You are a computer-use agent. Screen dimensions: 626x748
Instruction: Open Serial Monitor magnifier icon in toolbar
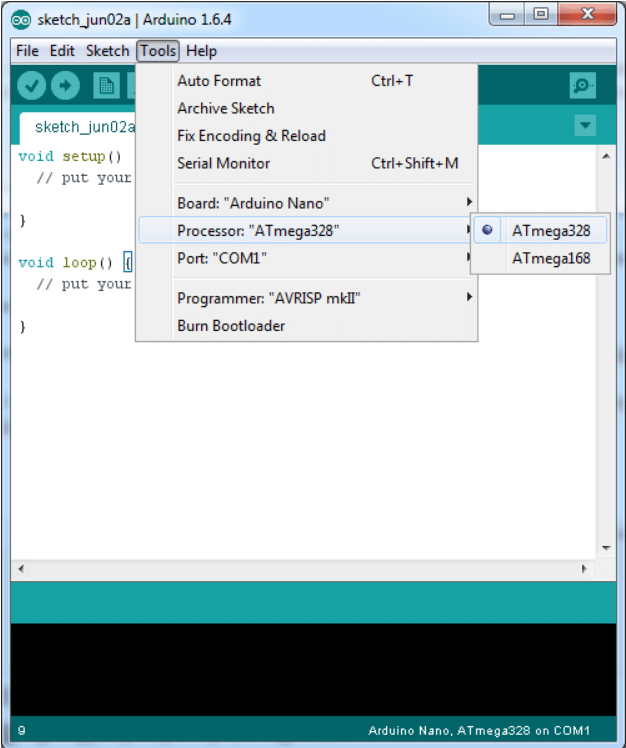coord(583,86)
